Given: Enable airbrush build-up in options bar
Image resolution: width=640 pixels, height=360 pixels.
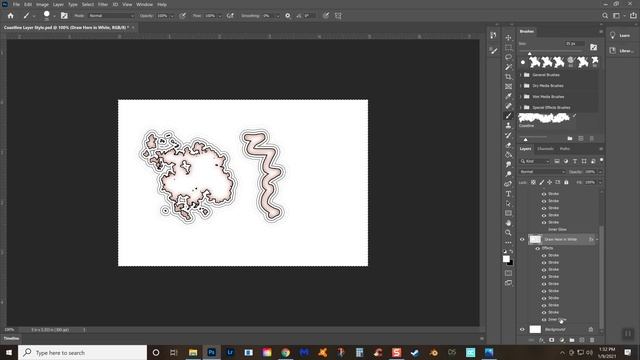Looking at the screenshot, I should 230,16.
